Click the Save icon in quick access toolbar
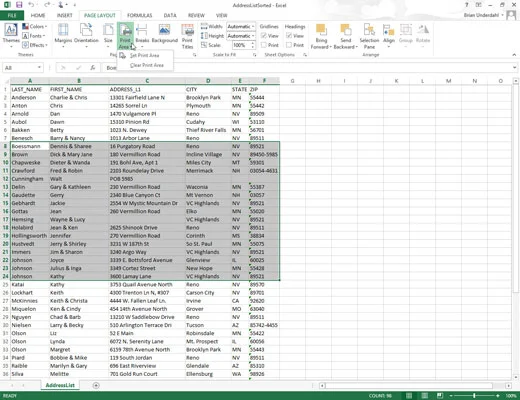Image resolution: width=520 pixels, height=400 pixels. (19, 5)
